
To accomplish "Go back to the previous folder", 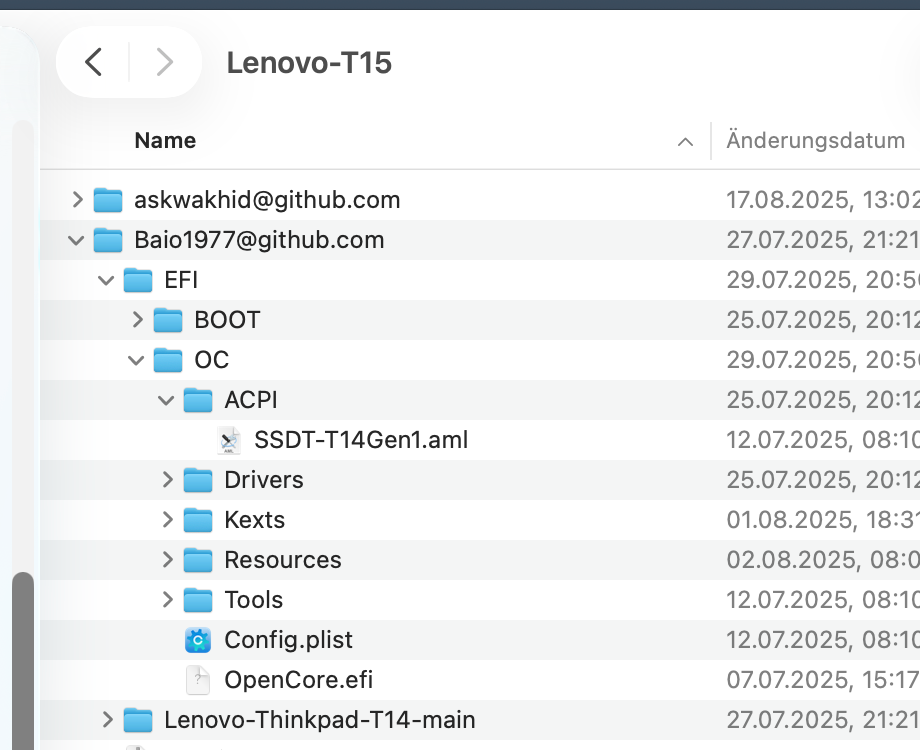I will coord(93,63).
